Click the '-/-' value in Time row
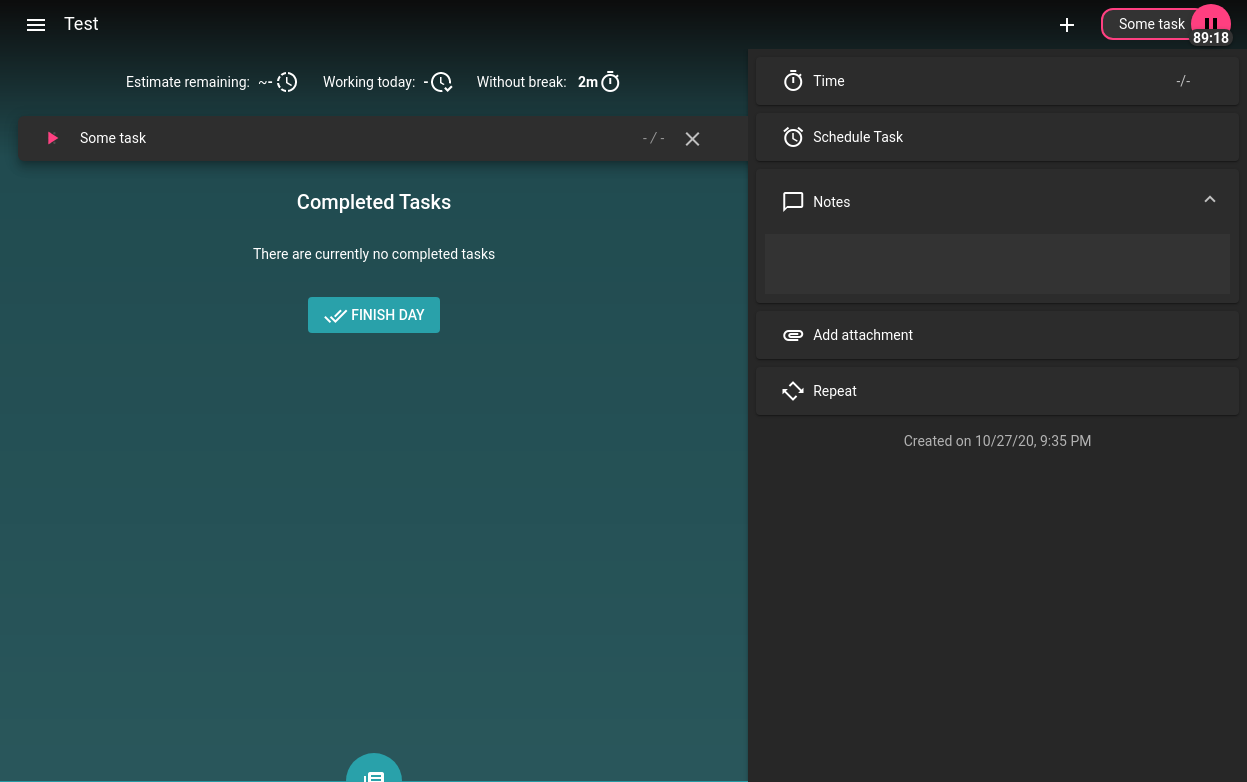This screenshot has height=782, width=1247. 1183,81
